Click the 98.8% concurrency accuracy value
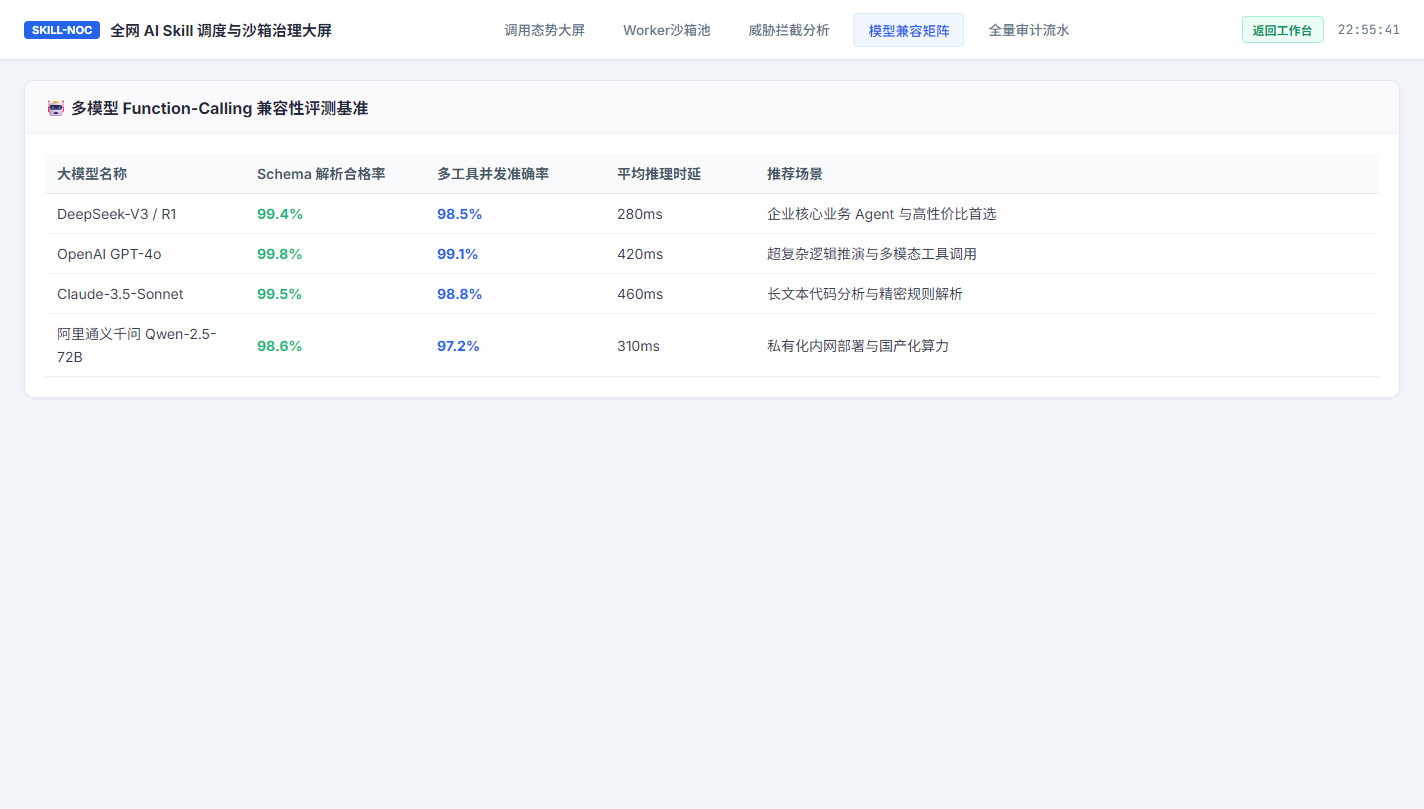 [460, 294]
